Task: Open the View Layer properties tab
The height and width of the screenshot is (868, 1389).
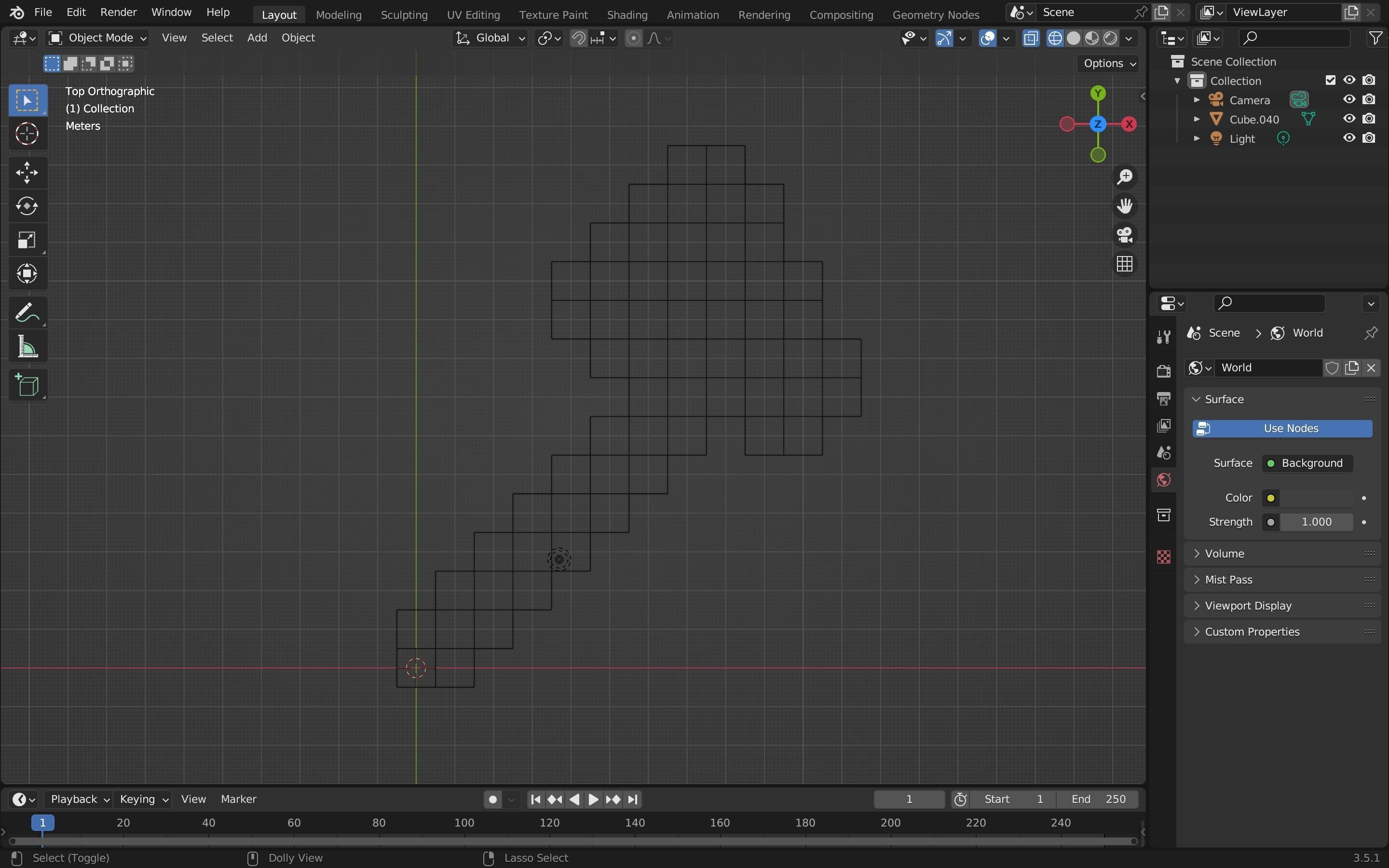Action: click(1163, 425)
